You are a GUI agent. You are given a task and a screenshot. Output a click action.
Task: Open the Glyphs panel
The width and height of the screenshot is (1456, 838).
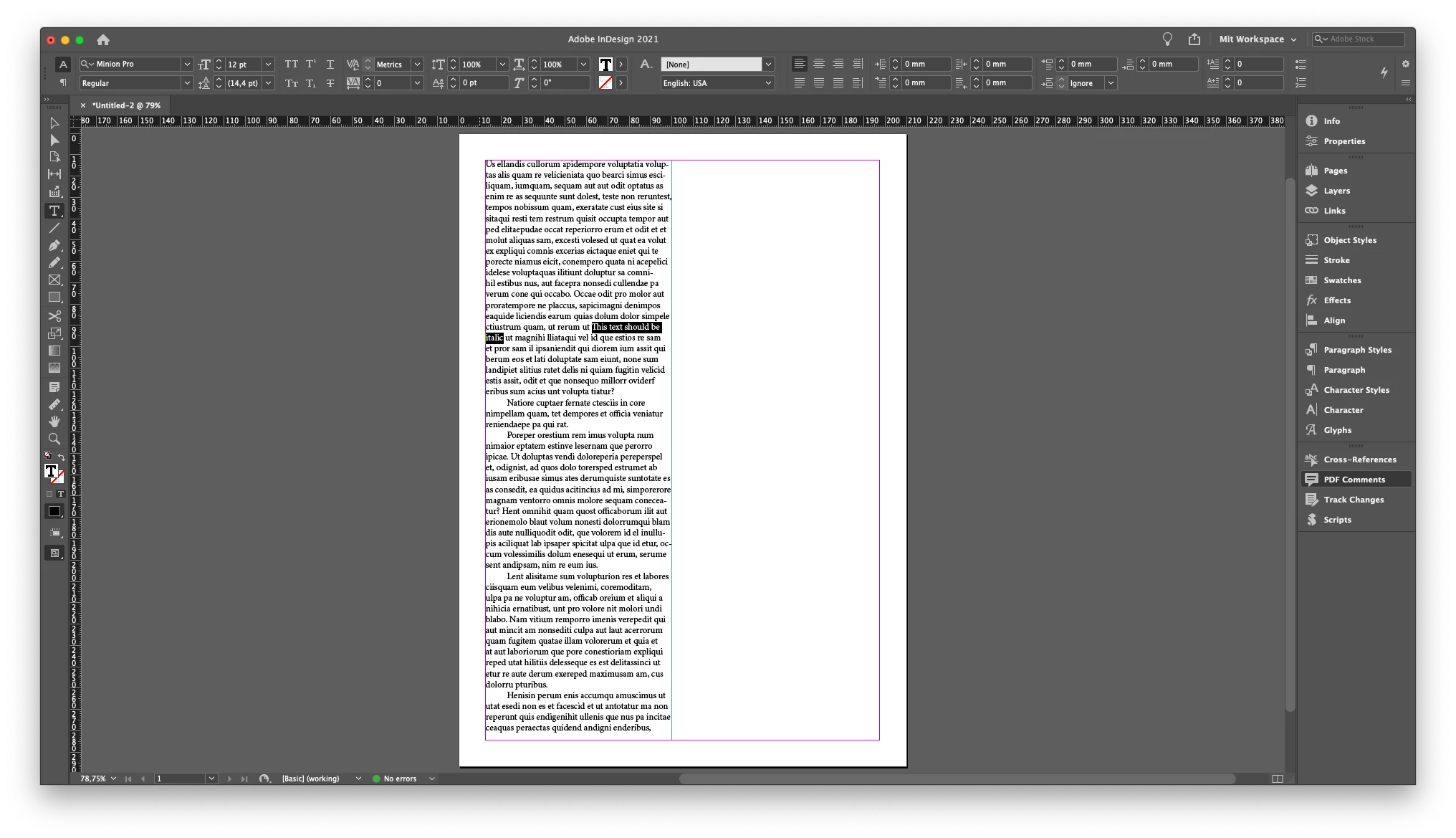[x=1337, y=430]
